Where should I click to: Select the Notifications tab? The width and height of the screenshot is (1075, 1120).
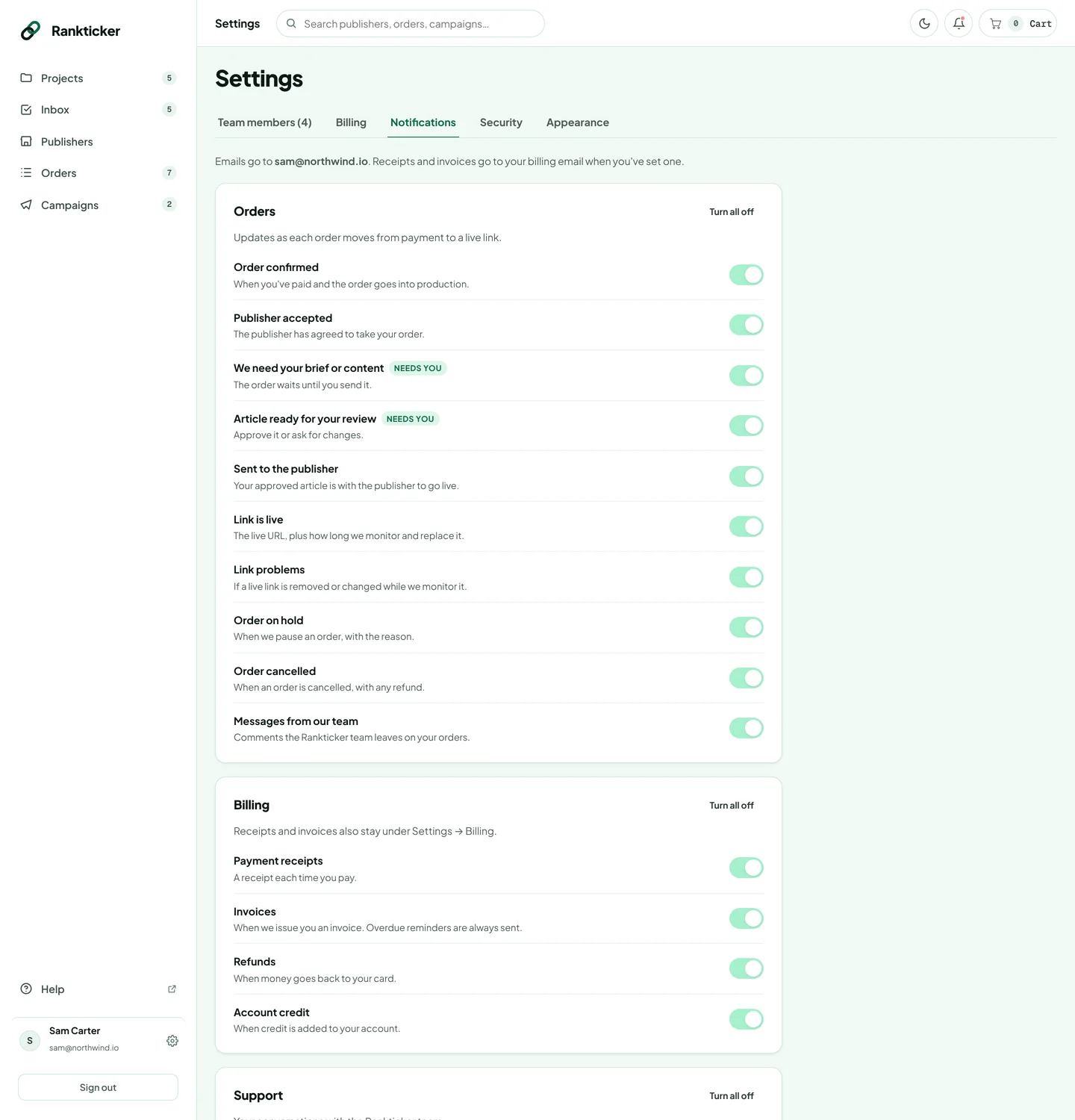click(x=423, y=122)
